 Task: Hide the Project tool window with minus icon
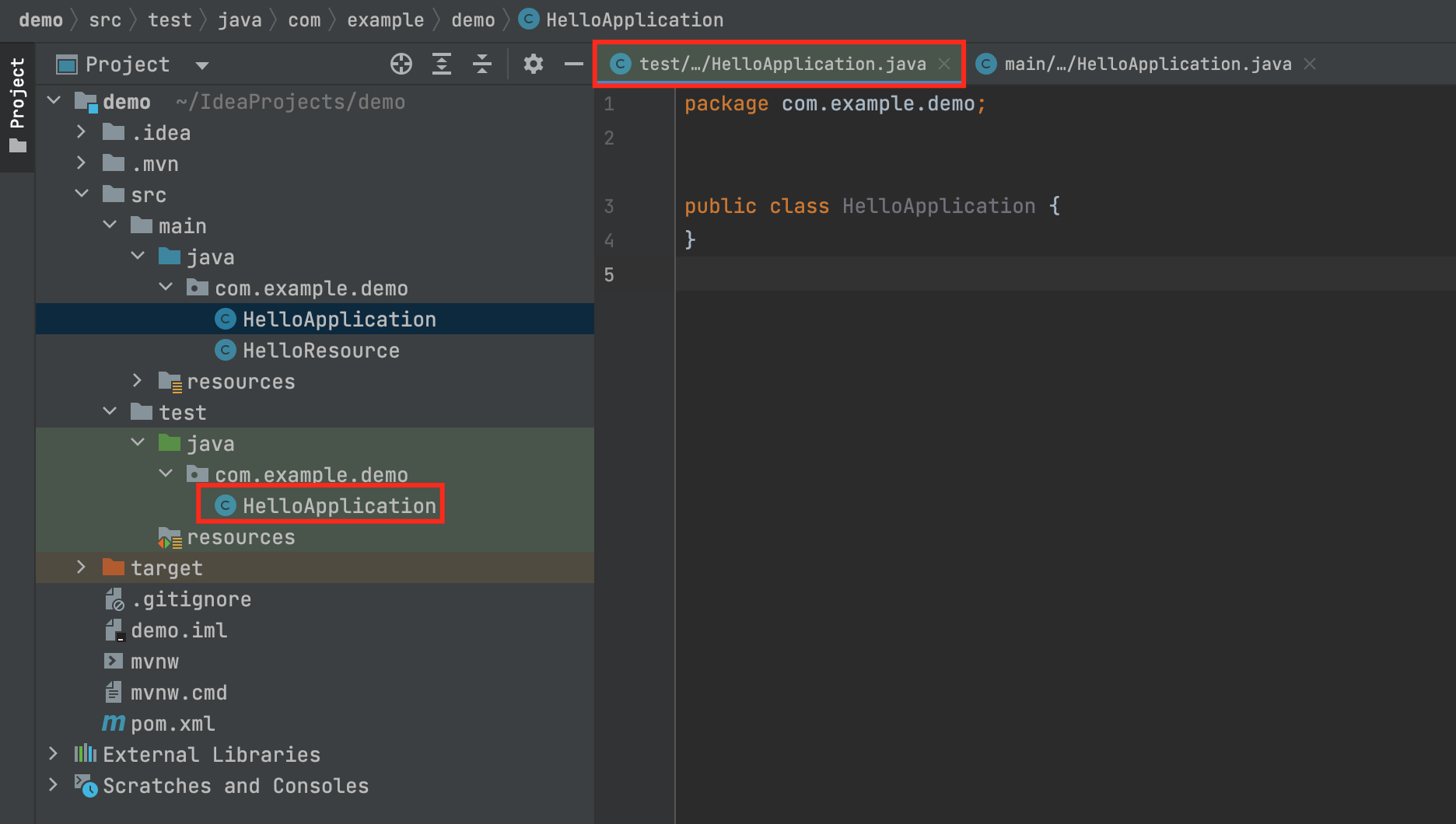click(x=574, y=65)
